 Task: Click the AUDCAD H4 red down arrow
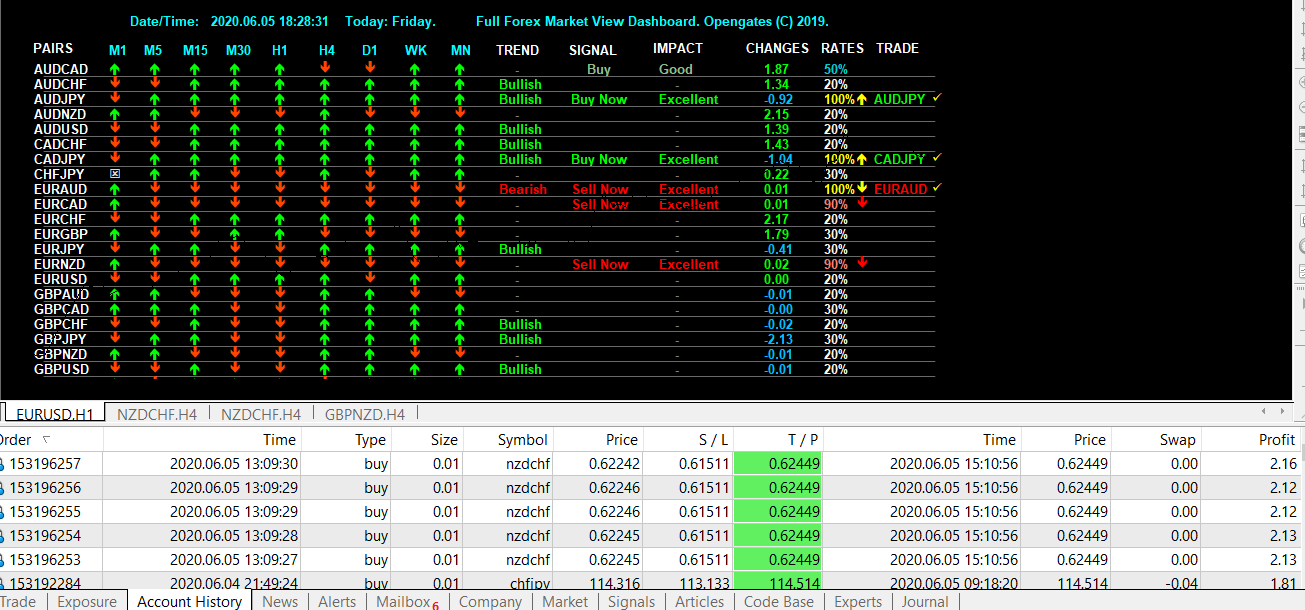pyautogui.click(x=326, y=68)
